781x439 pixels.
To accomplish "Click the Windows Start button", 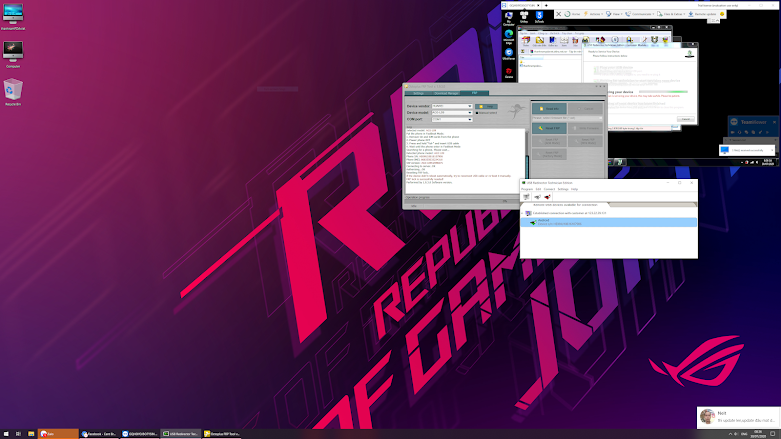I will (x=6, y=434).
